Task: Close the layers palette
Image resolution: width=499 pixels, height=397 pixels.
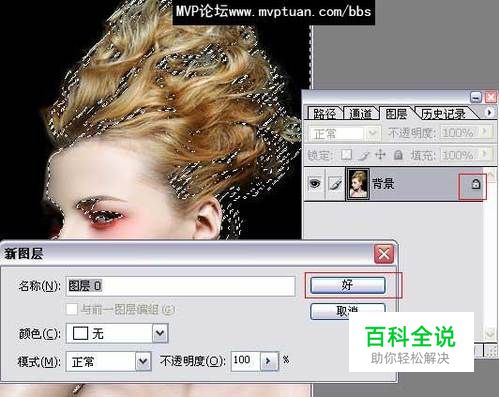Action: click(490, 97)
